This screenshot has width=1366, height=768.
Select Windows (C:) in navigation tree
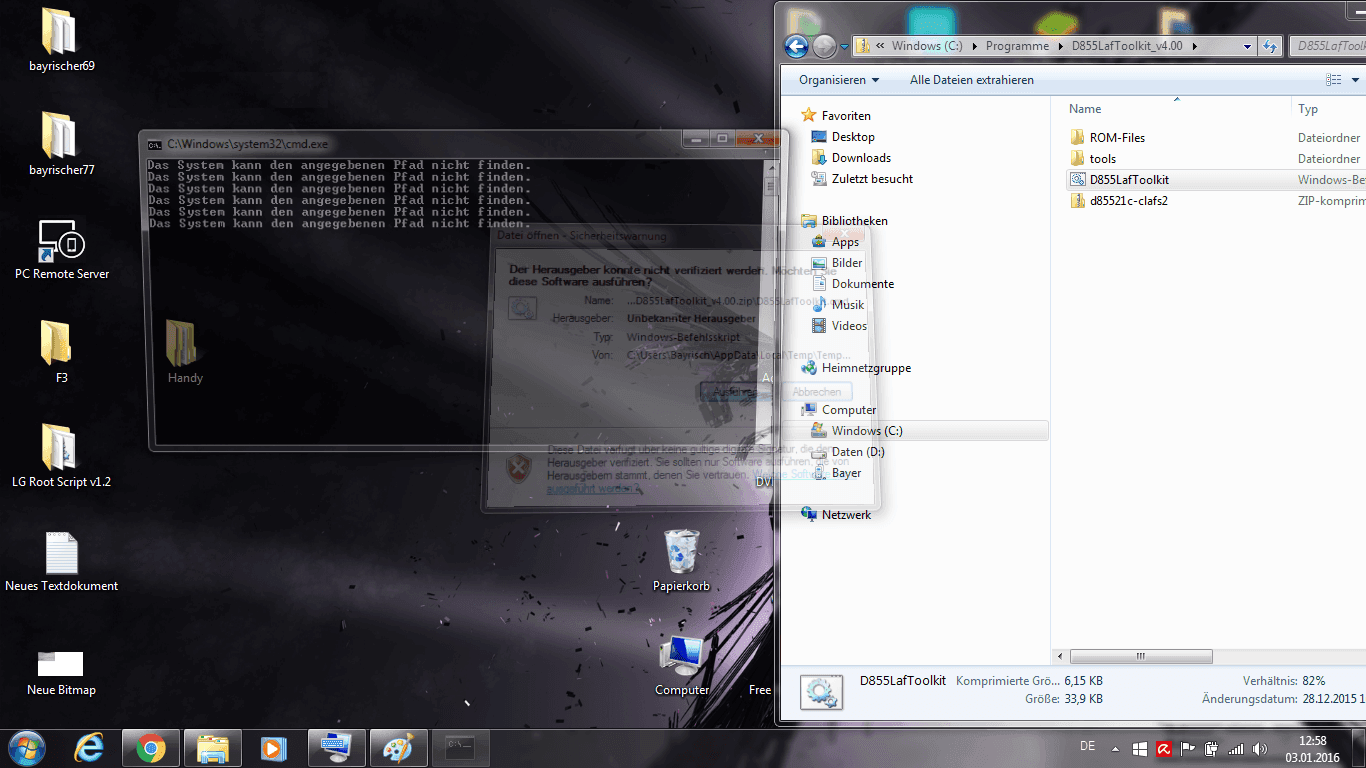click(867, 431)
